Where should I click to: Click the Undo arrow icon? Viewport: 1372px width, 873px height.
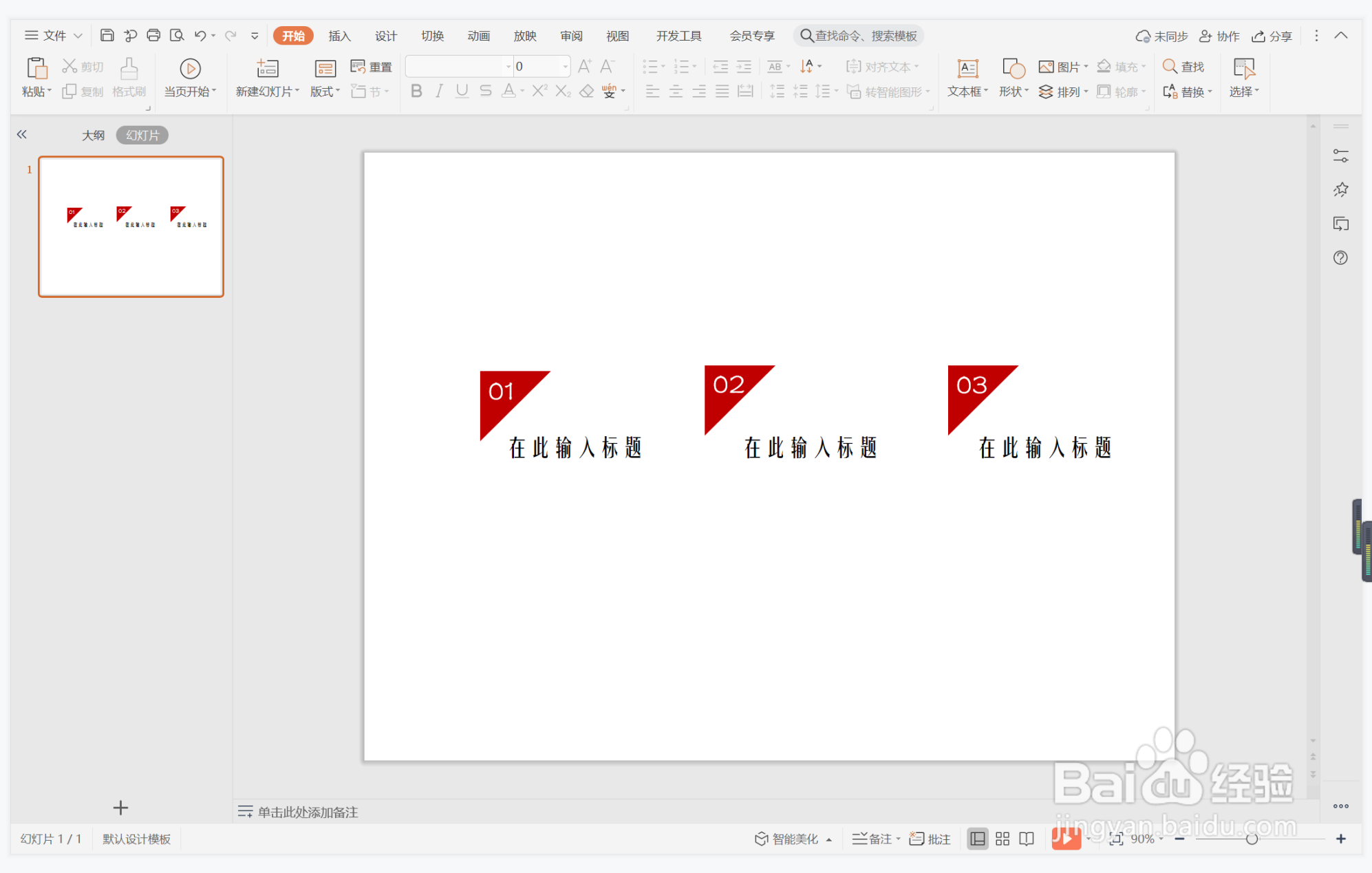click(x=200, y=35)
